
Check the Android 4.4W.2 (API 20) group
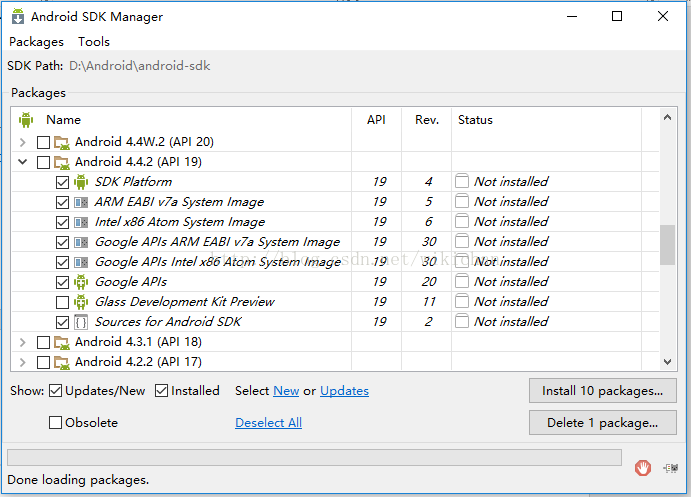[x=43, y=142]
